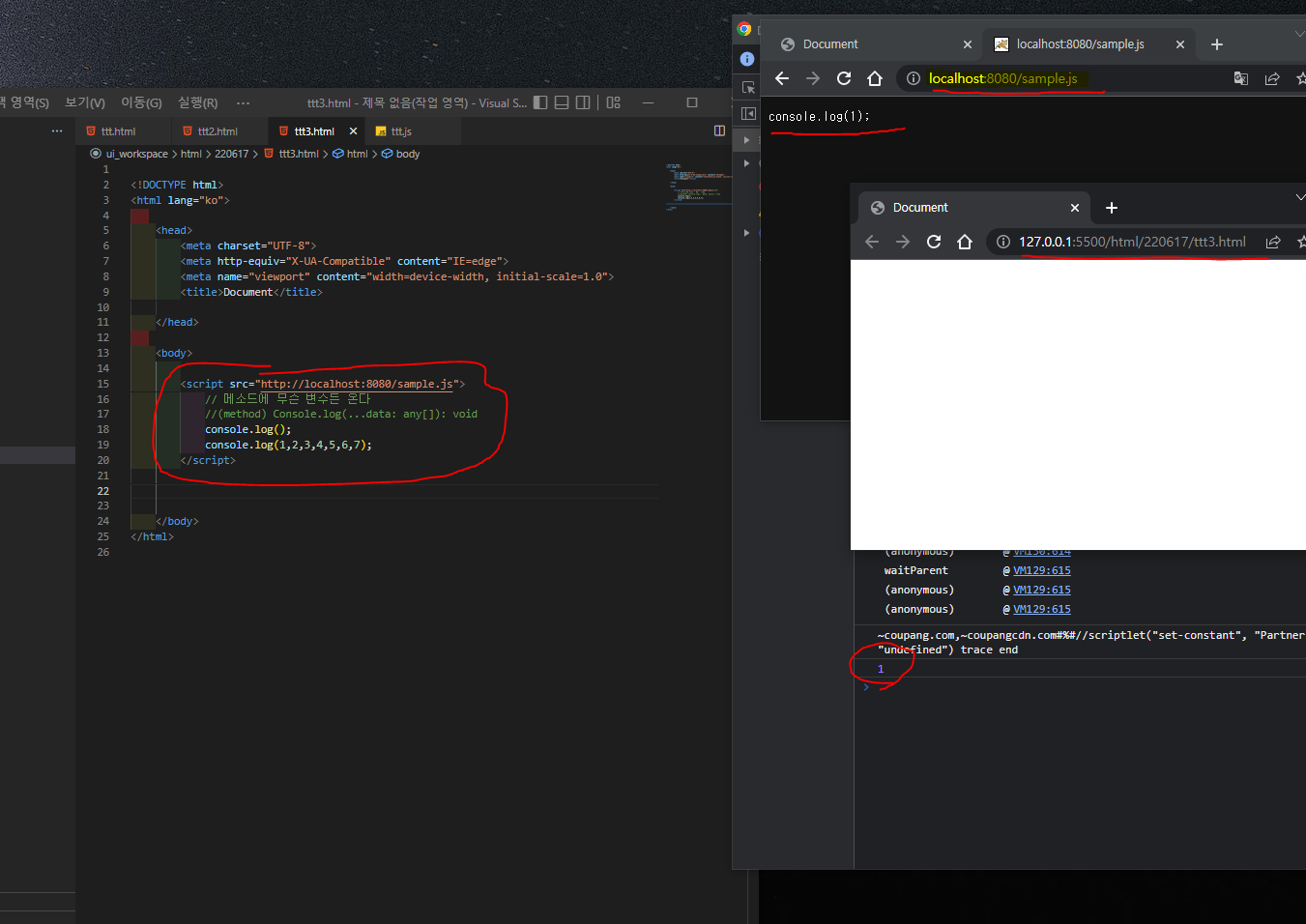Click the console prompt chevron below output 1
Viewport: 1306px width, 924px height.
click(866, 686)
